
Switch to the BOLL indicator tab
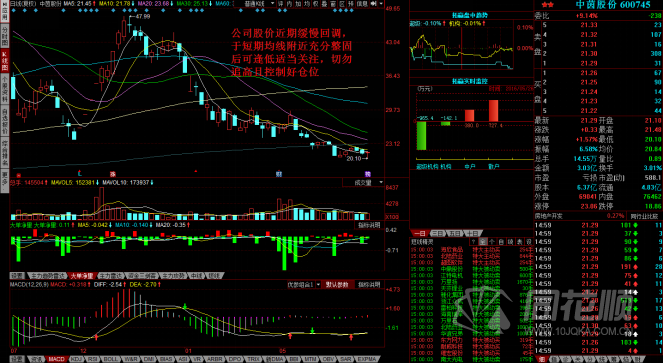(111, 359)
